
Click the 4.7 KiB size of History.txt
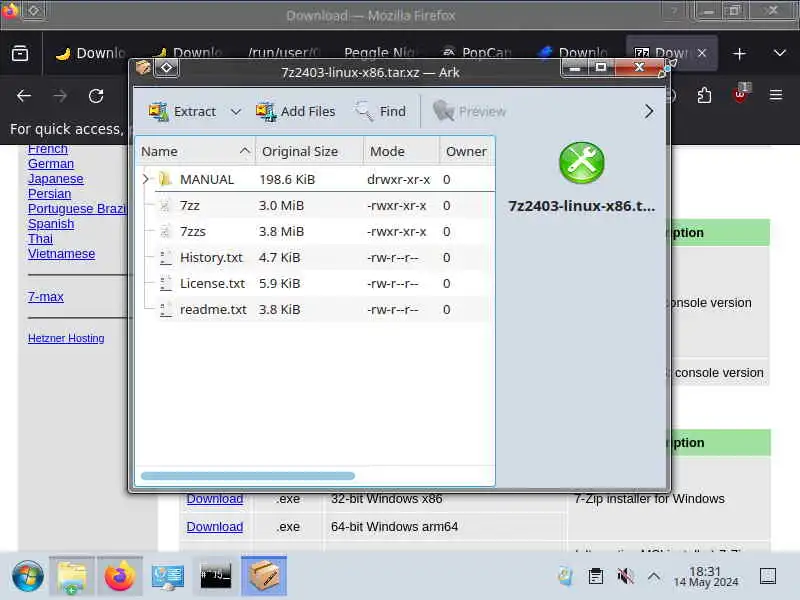[x=279, y=258]
